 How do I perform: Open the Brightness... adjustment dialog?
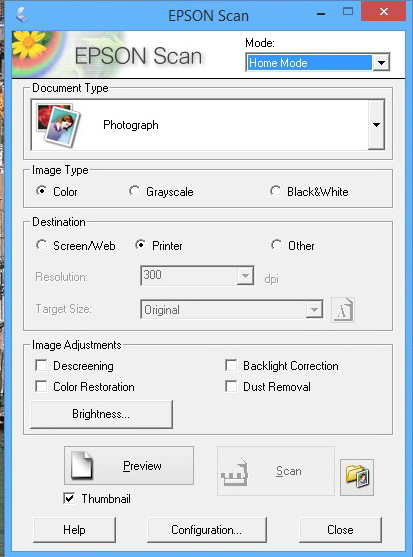click(x=102, y=414)
